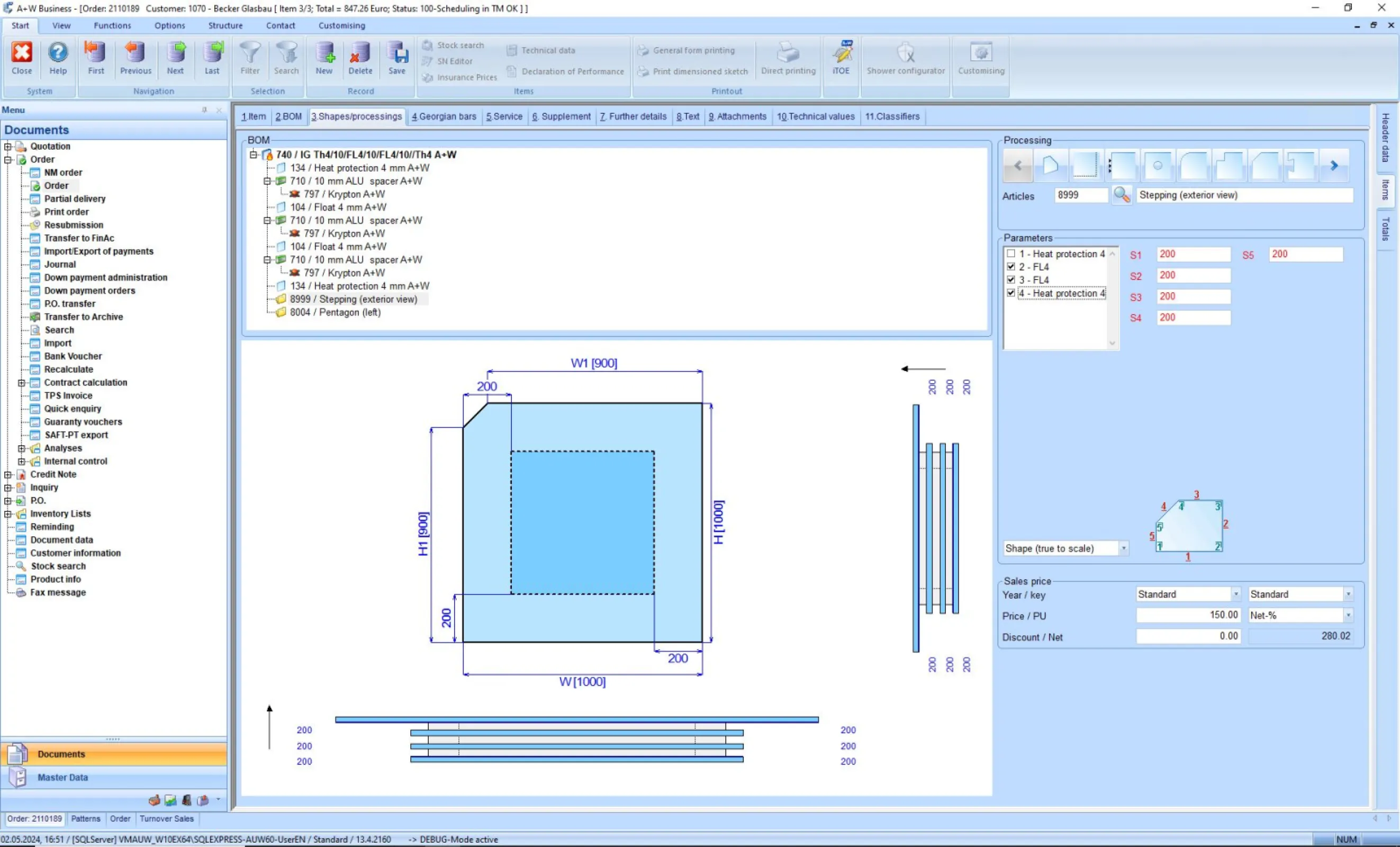Click the article search magnifier icon
The height and width of the screenshot is (847, 1400).
[1121, 195]
